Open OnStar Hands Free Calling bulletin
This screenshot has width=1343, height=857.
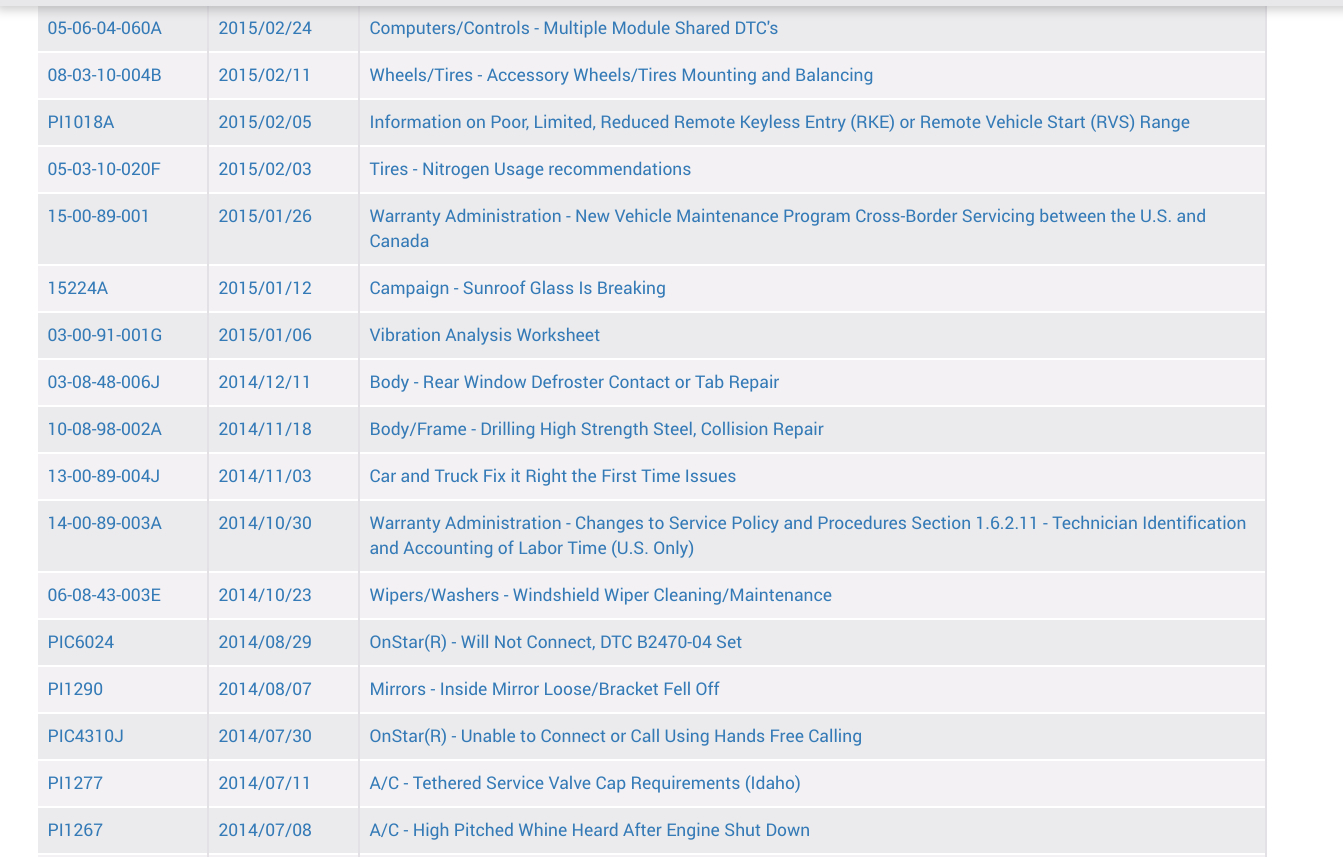coord(616,736)
